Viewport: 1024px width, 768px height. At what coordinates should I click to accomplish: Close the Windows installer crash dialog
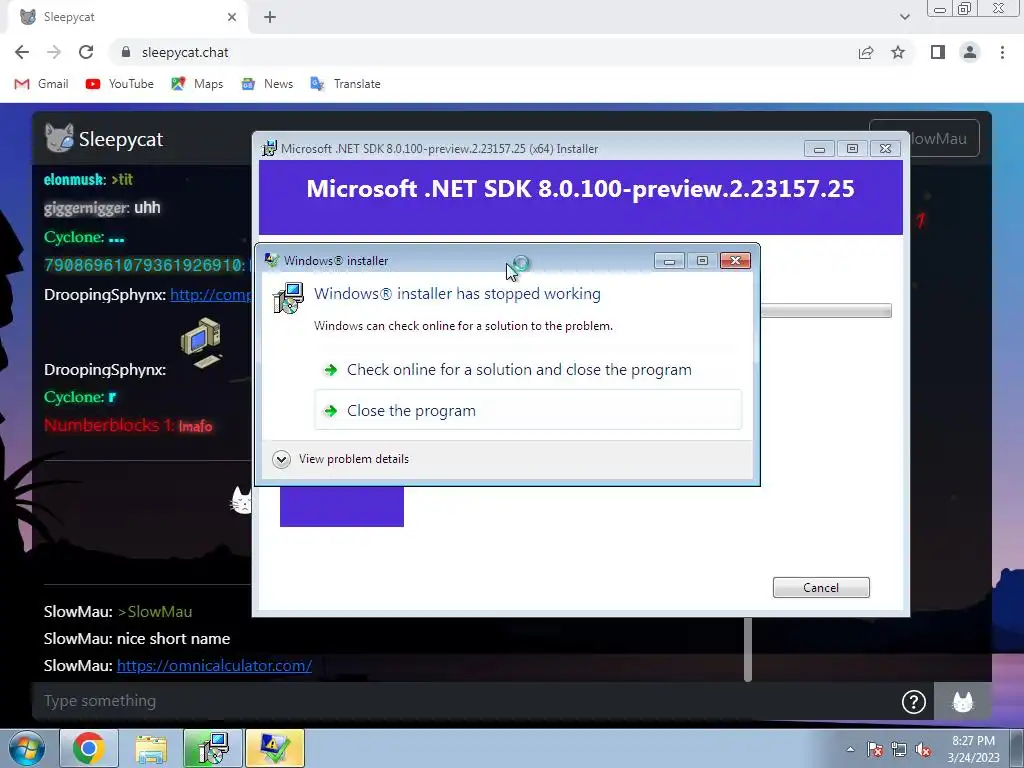click(735, 261)
